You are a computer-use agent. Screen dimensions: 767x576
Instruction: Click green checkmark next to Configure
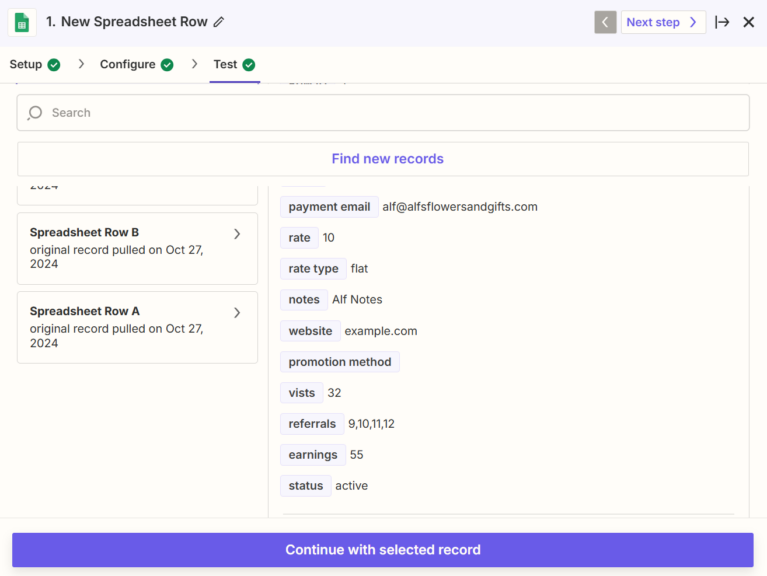pos(167,65)
